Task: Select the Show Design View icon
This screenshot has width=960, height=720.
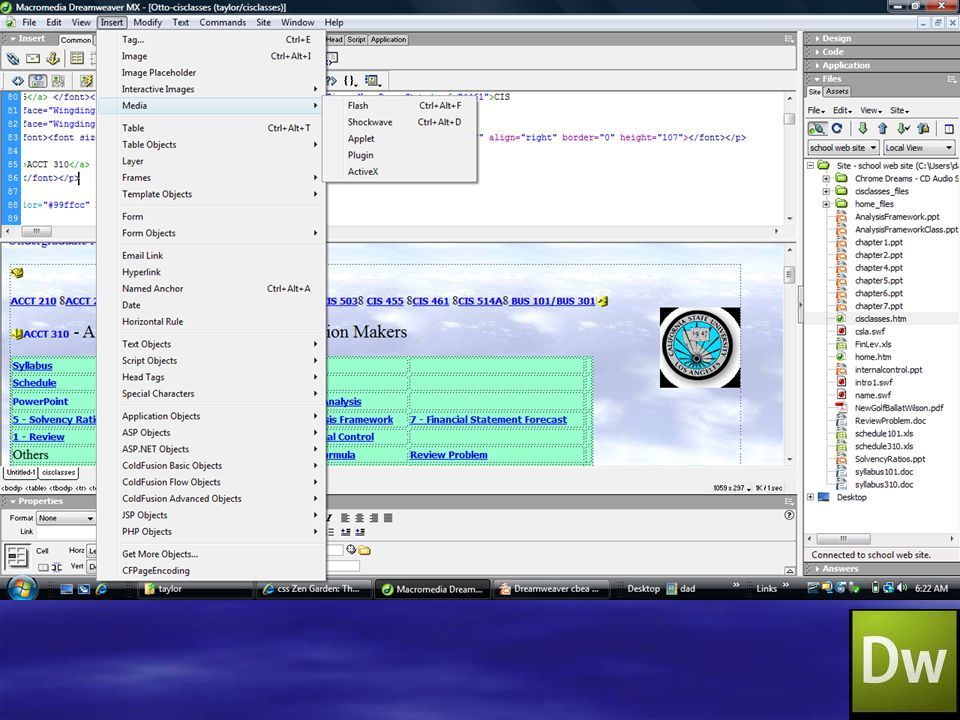Action: coord(58,81)
